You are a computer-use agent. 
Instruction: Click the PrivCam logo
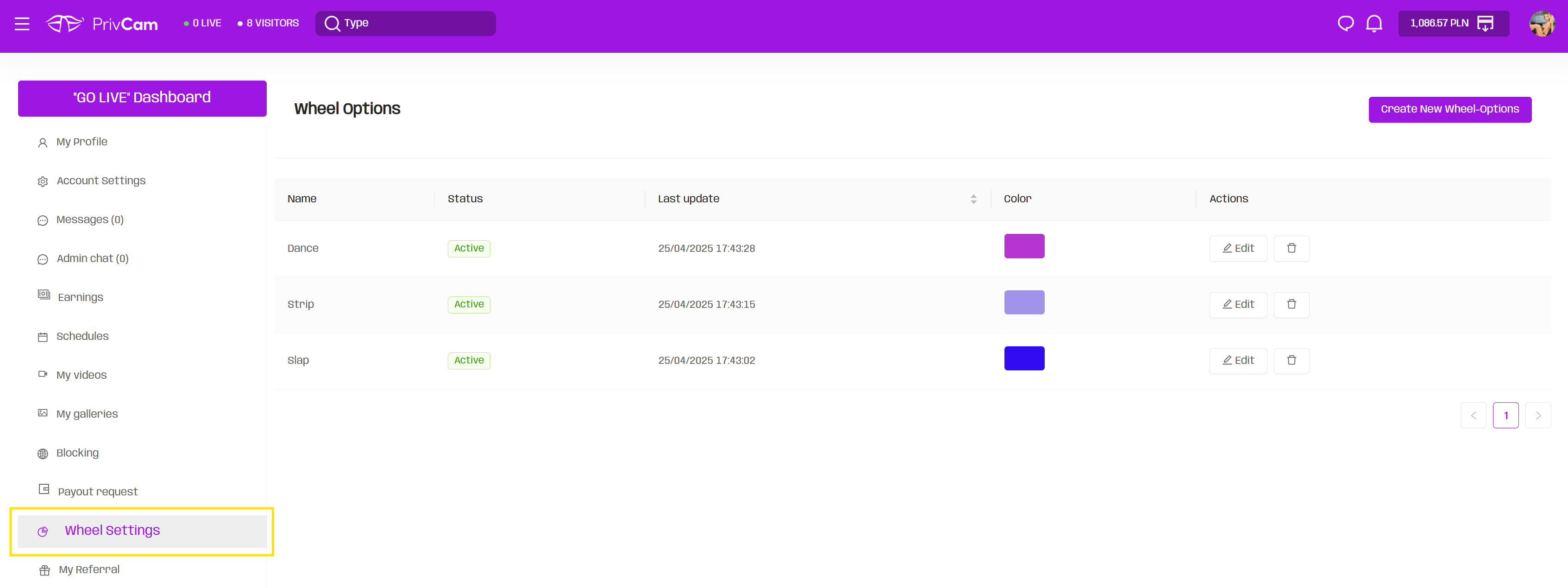click(x=102, y=24)
